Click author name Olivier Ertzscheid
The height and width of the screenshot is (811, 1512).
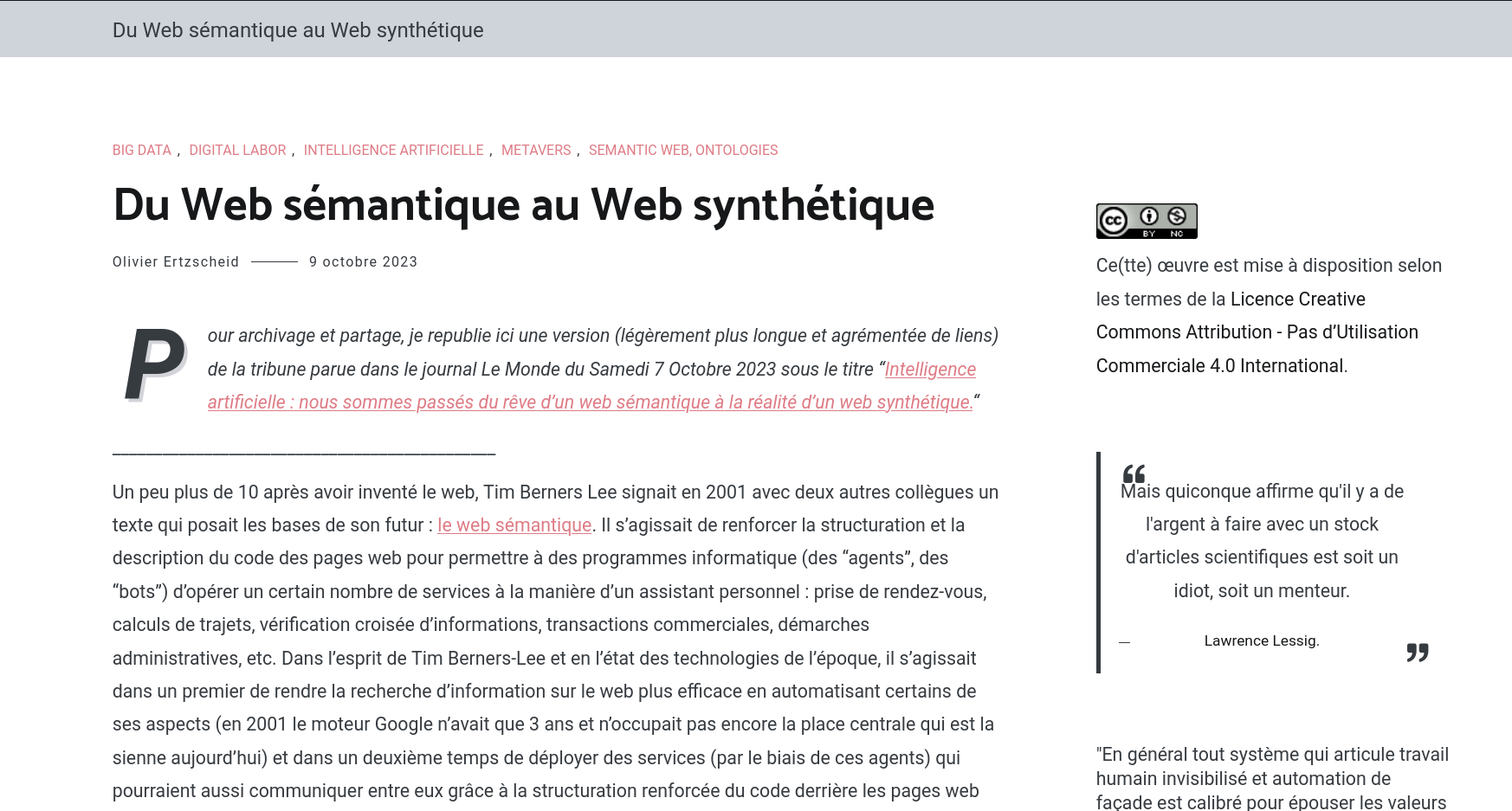(176, 262)
